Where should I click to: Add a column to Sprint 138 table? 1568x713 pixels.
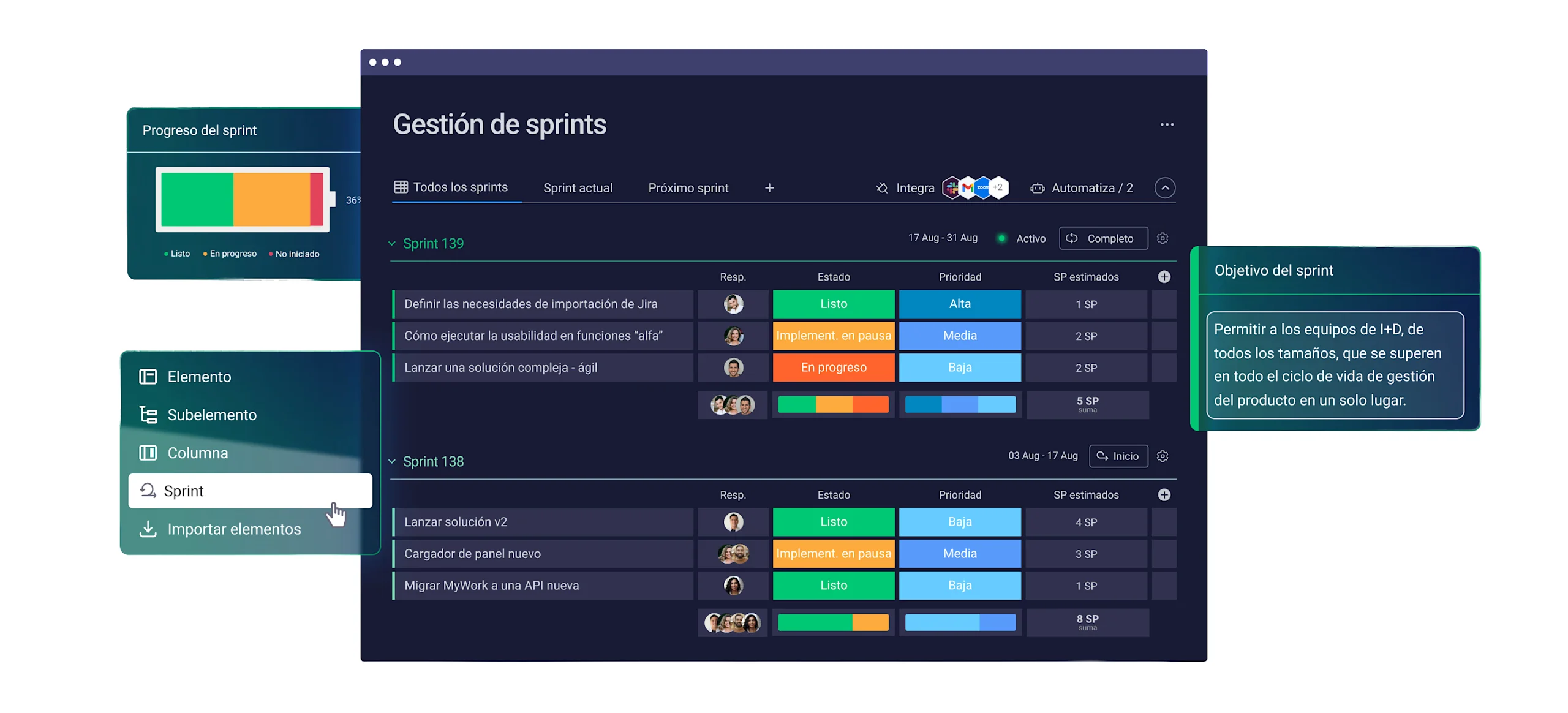[x=1164, y=495]
